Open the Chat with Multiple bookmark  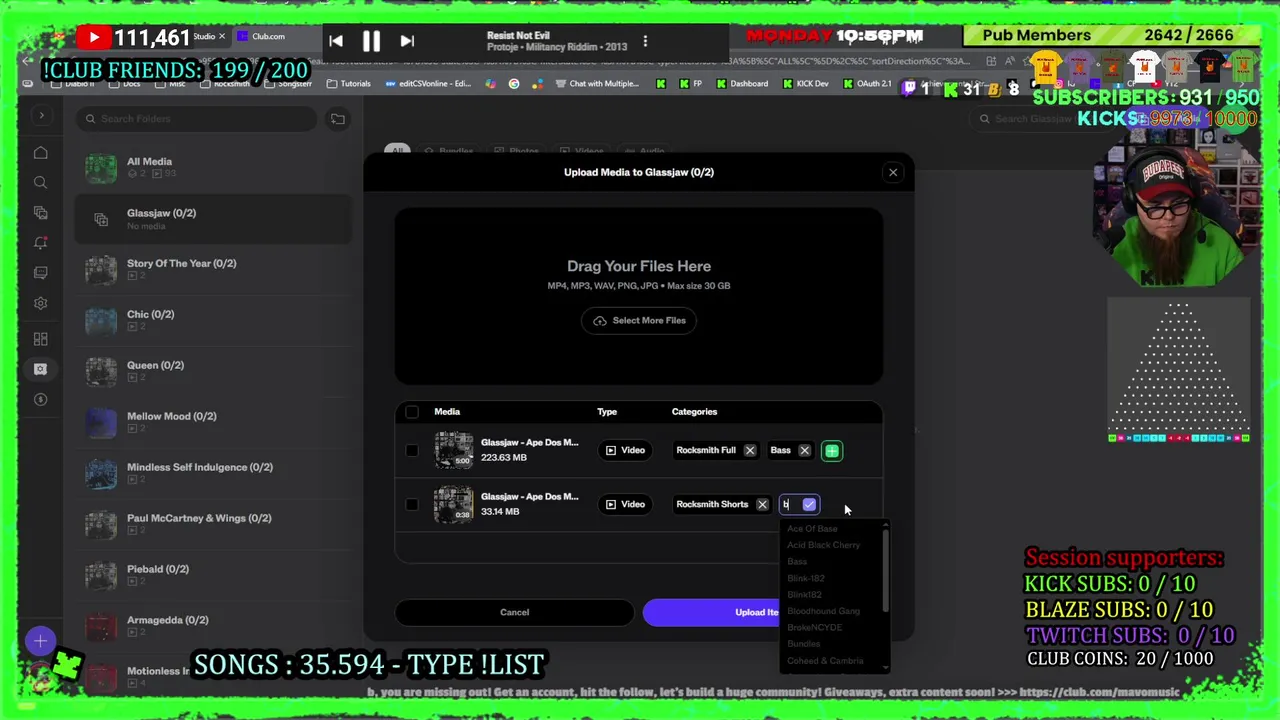(596, 84)
